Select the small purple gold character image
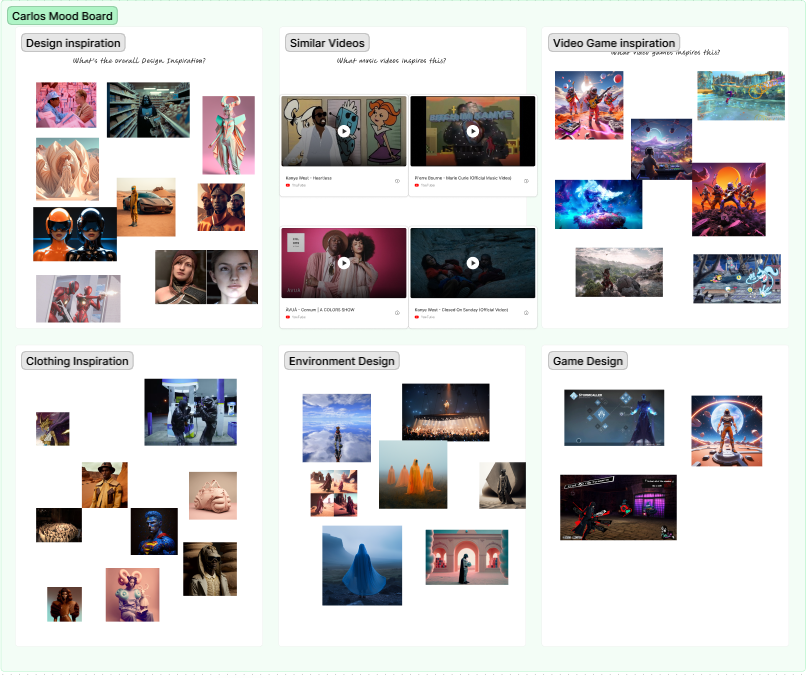This screenshot has width=809, height=678. point(53,429)
